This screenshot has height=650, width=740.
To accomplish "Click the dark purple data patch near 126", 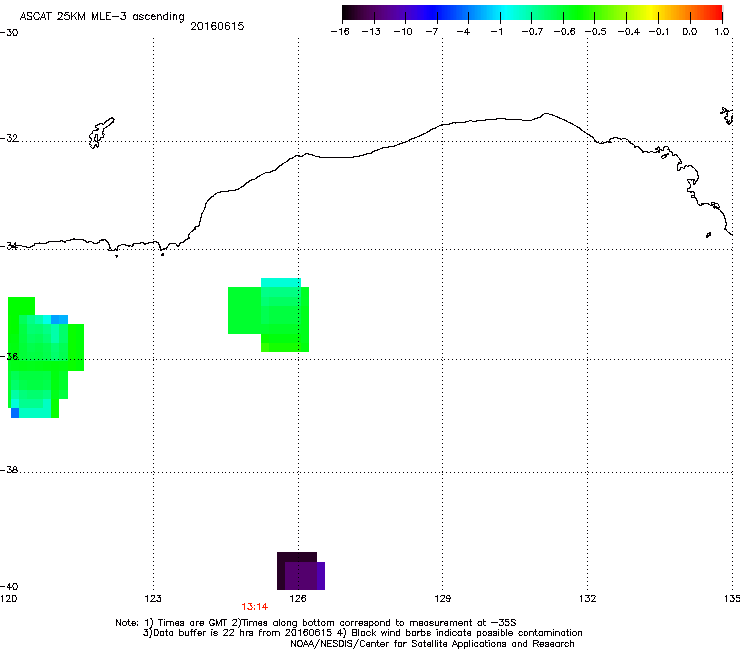I will click(x=301, y=571).
